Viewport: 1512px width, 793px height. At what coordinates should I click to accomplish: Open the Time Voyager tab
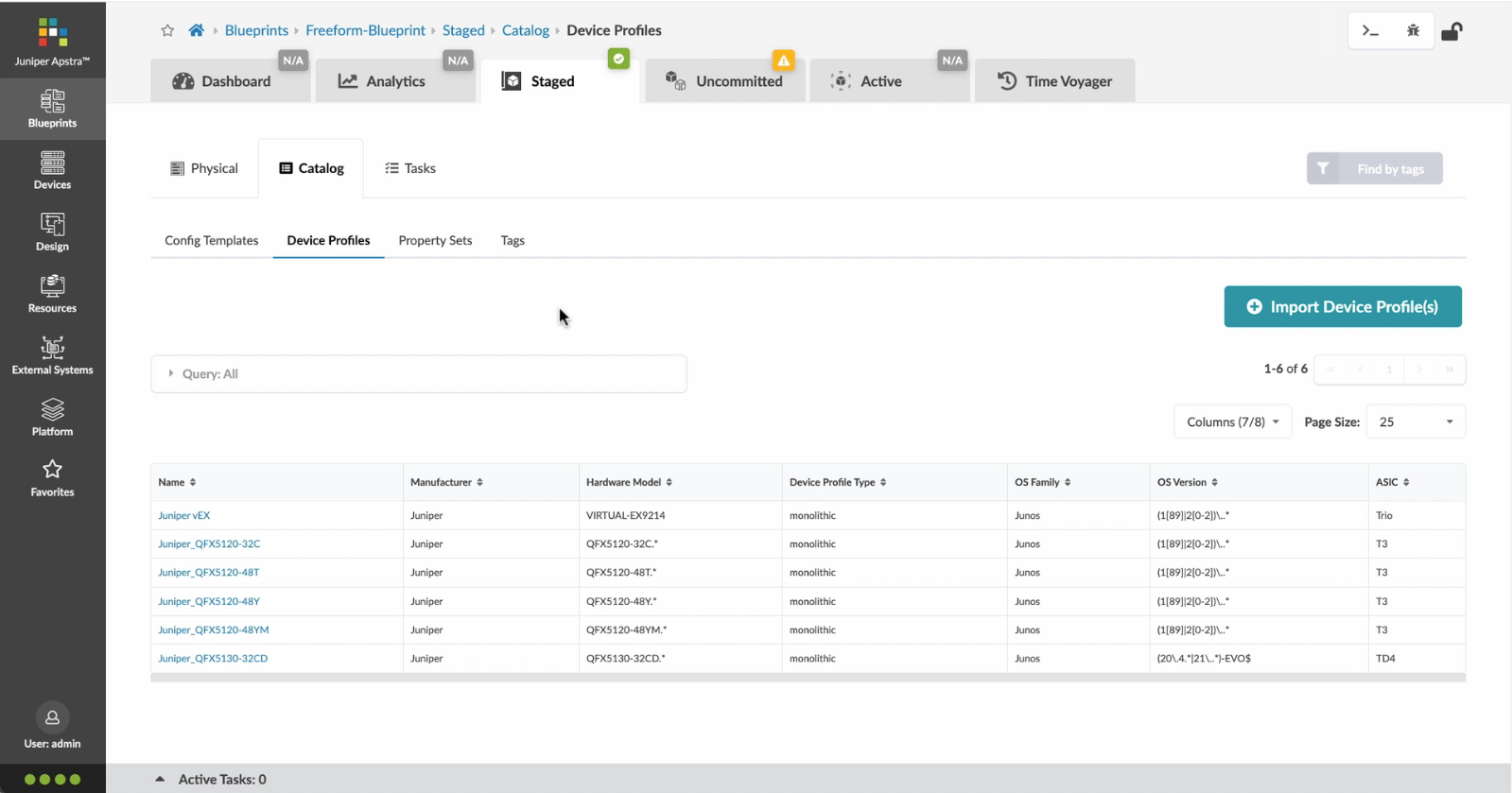tap(1054, 81)
